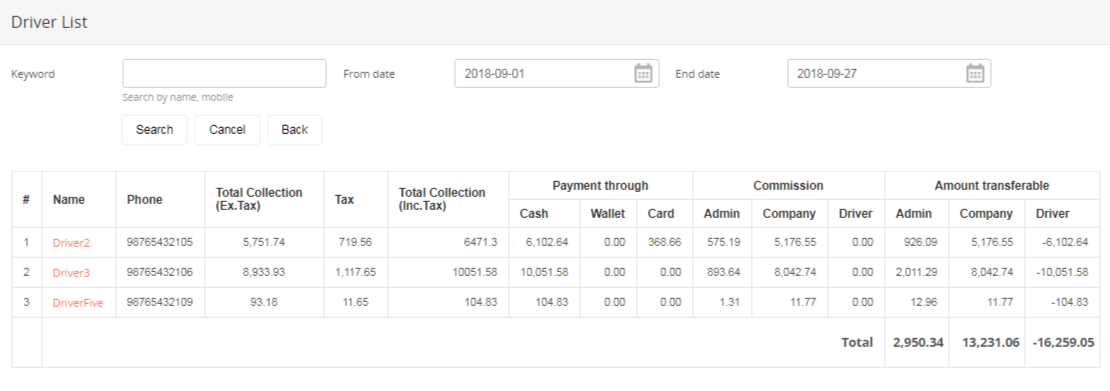Select the Card sub-column header

pyautogui.click(x=661, y=213)
